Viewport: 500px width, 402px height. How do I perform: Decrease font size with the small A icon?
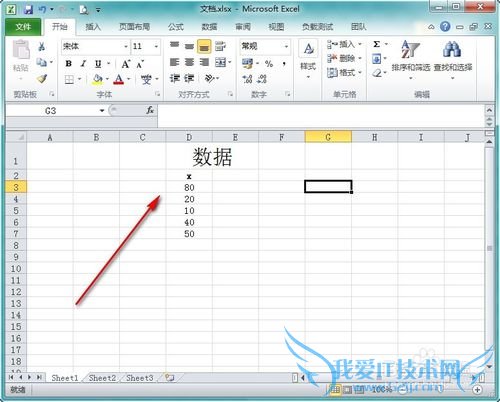[140, 64]
